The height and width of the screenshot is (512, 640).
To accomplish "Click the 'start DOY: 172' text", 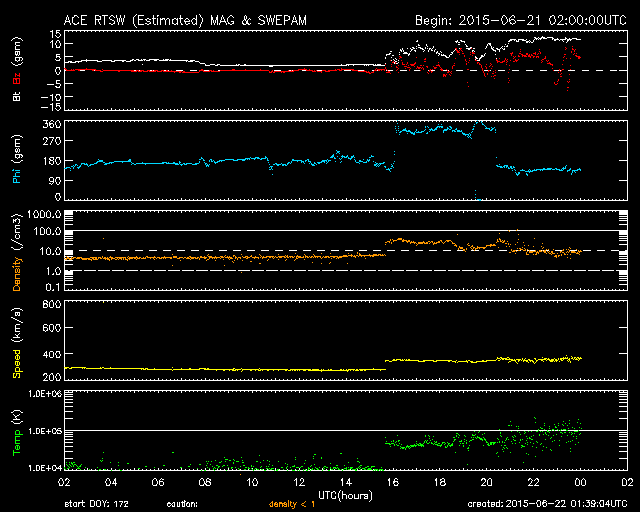I will (96, 504).
